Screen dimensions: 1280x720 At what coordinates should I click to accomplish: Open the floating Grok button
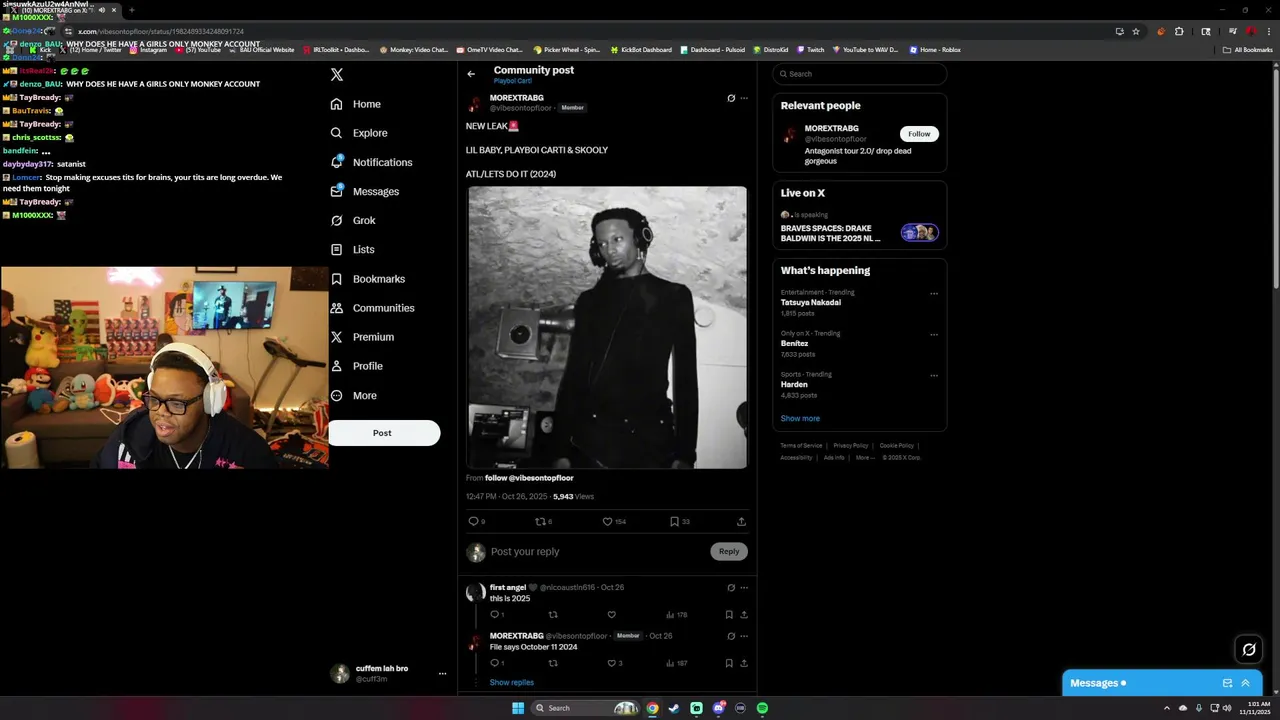tap(1248, 650)
